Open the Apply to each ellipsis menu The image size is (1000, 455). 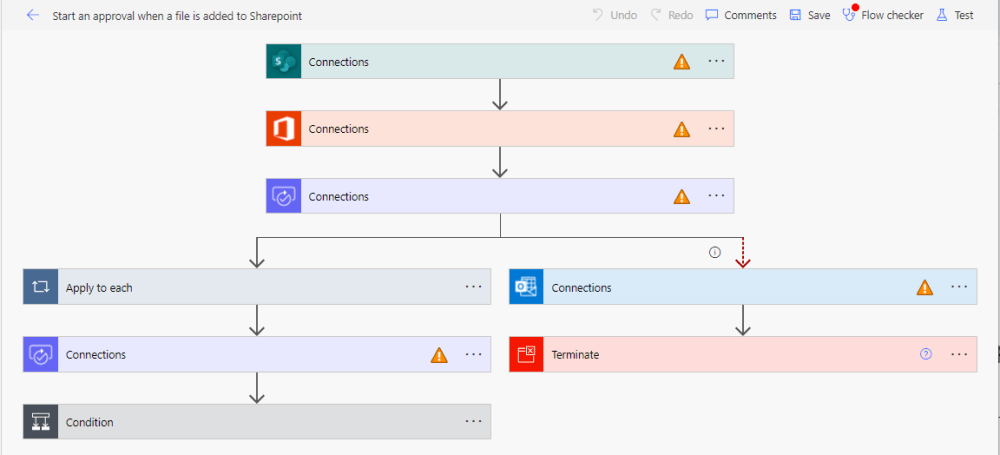coord(473,287)
